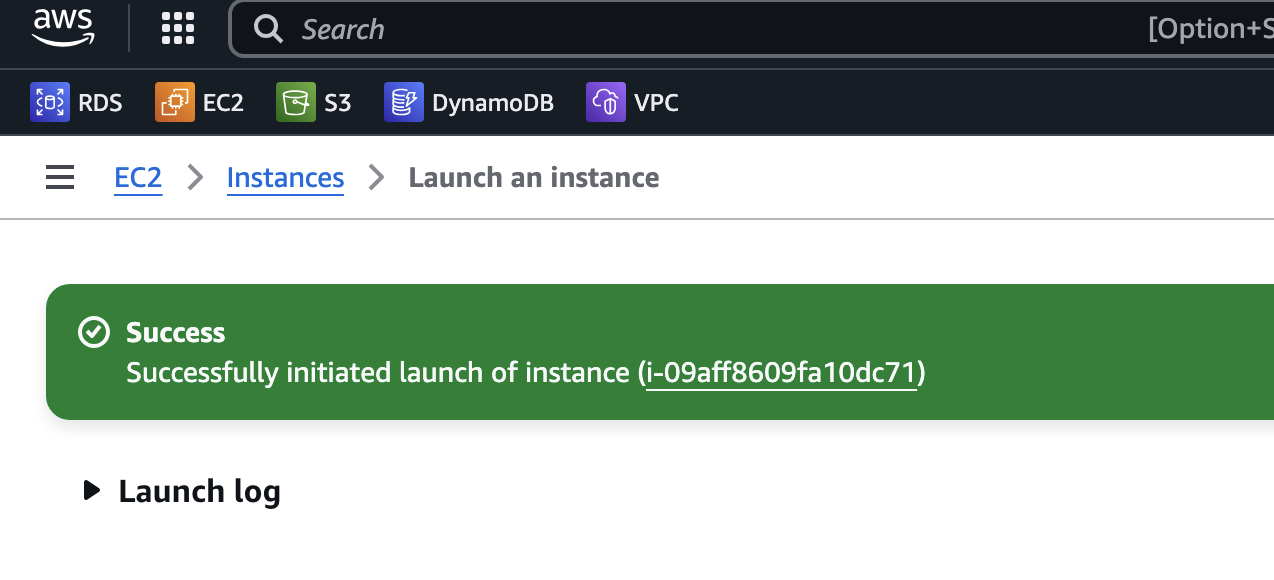Image resolution: width=1274 pixels, height=580 pixels.
Task: Open the VPC shortcut label
Action: [x=656, y=102]
